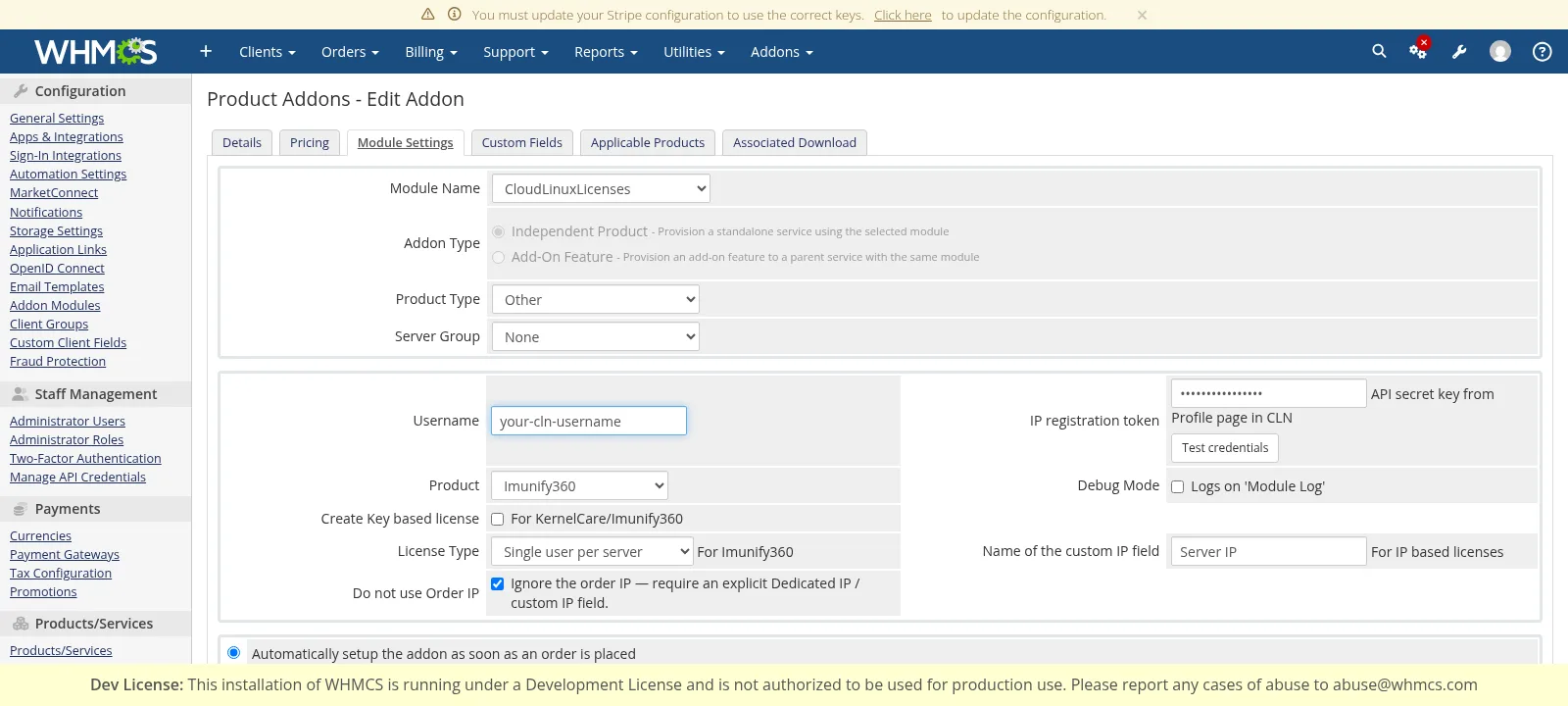Open the help question mark icon
Viewport: 1568px width, 706px height.
click(1542, 51)
